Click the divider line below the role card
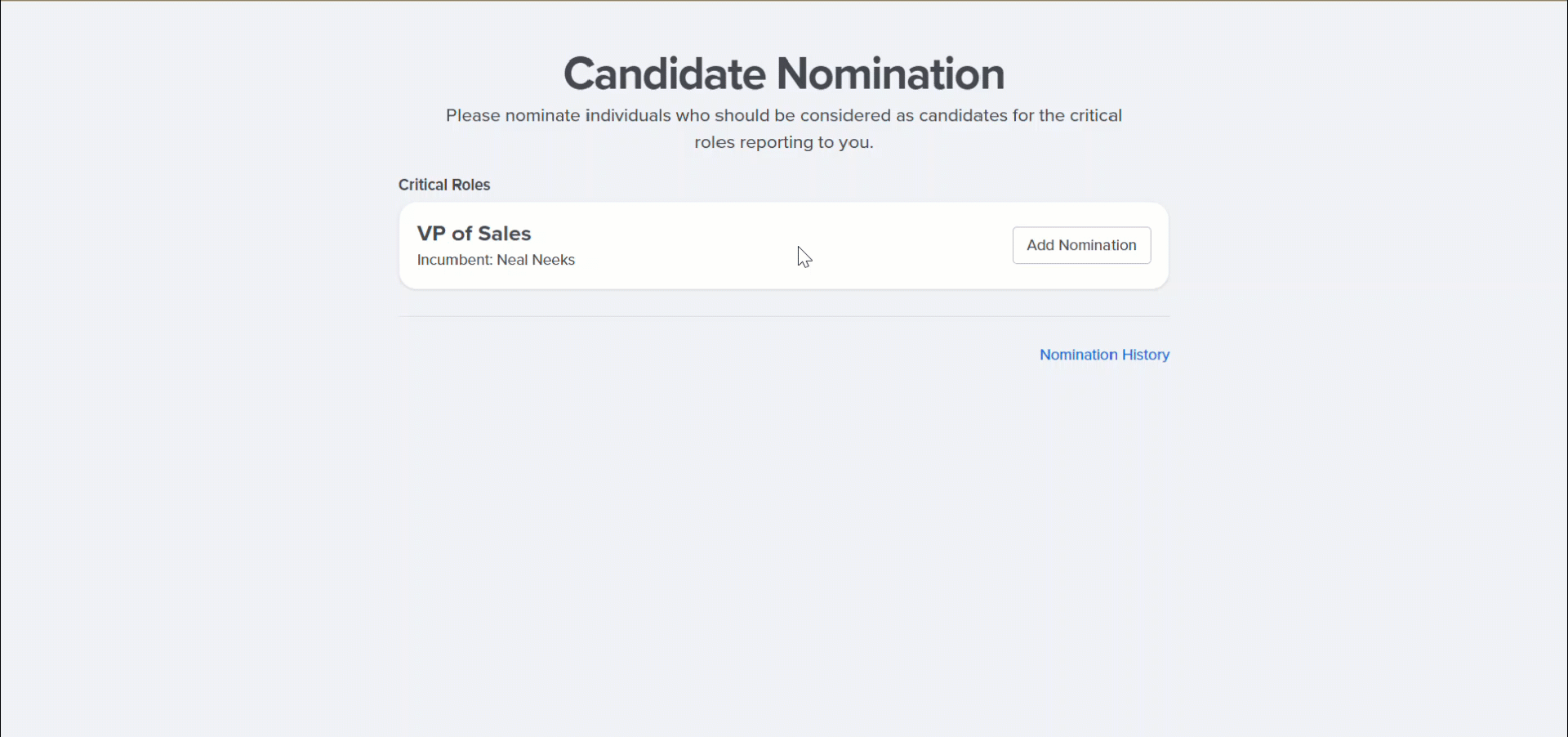 (783, 316)
